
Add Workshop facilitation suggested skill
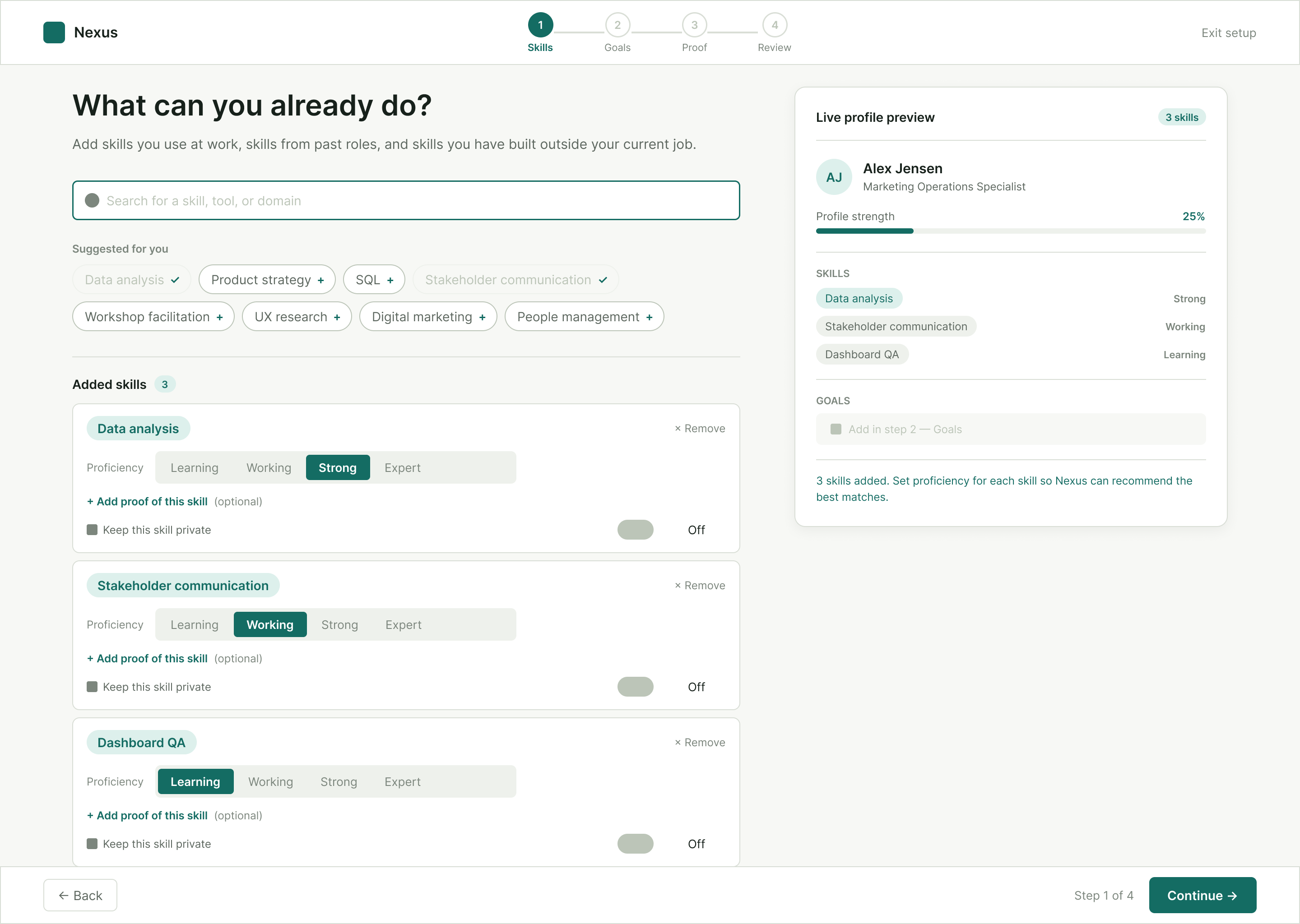[x=153, y=316]
